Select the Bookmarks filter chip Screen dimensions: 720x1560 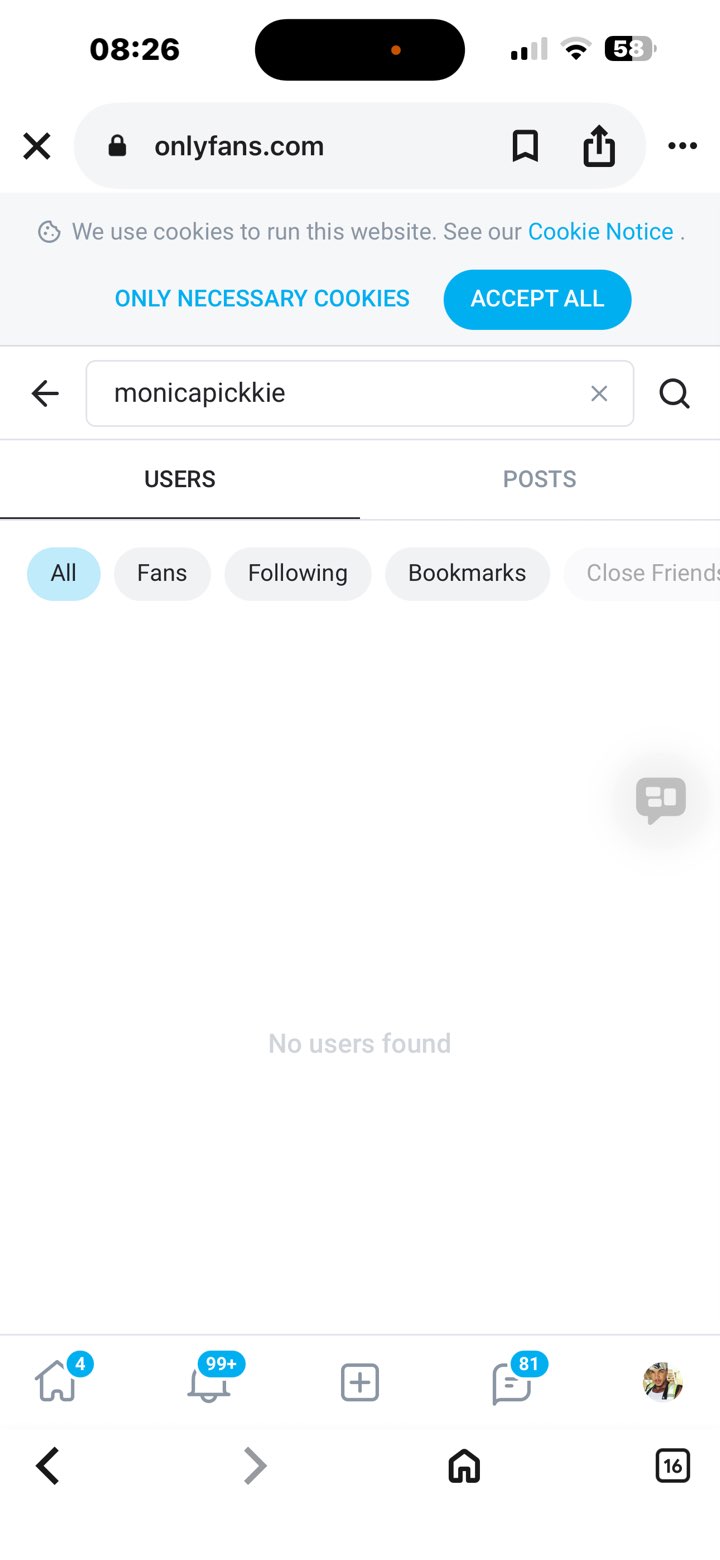[x=467, y=573]
